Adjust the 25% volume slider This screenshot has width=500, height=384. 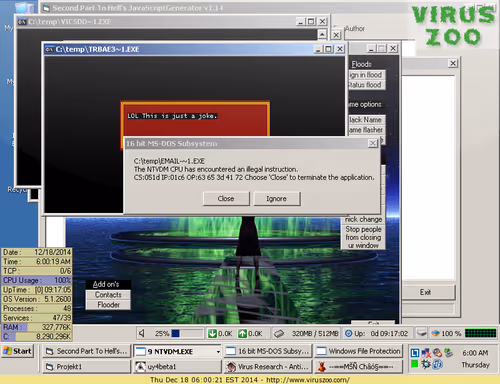pos(187,333)
